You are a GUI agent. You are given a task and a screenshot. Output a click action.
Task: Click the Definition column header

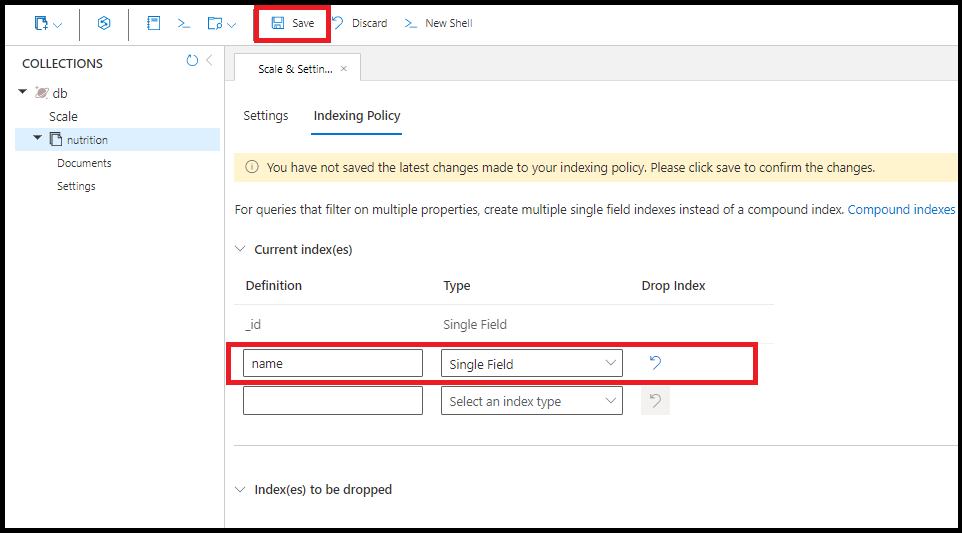[274, 286]
